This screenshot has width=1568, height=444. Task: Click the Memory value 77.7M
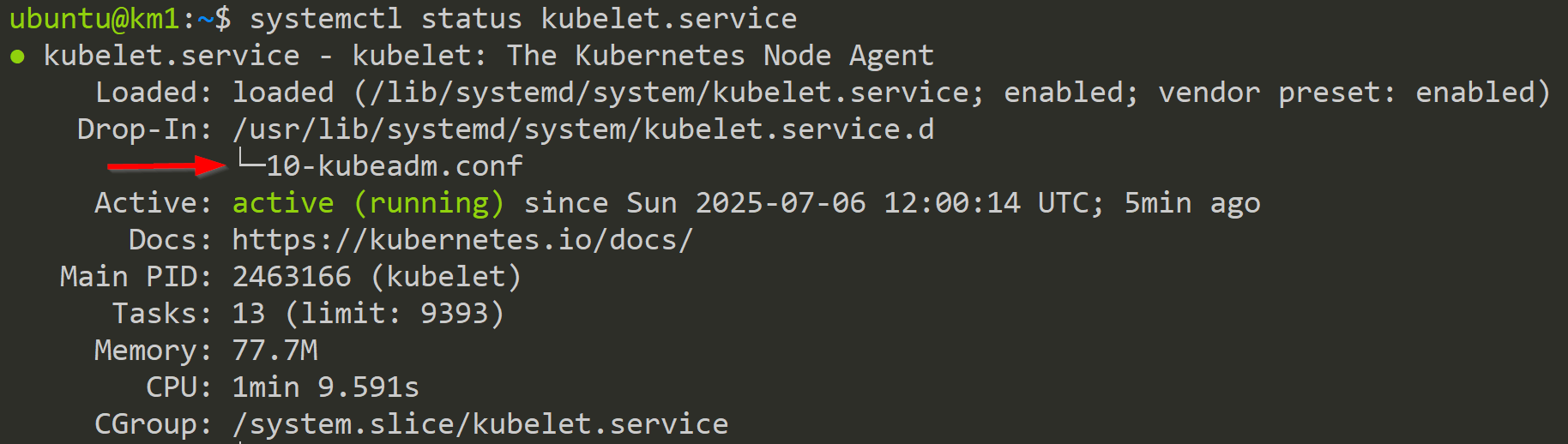tap(274, 351)
